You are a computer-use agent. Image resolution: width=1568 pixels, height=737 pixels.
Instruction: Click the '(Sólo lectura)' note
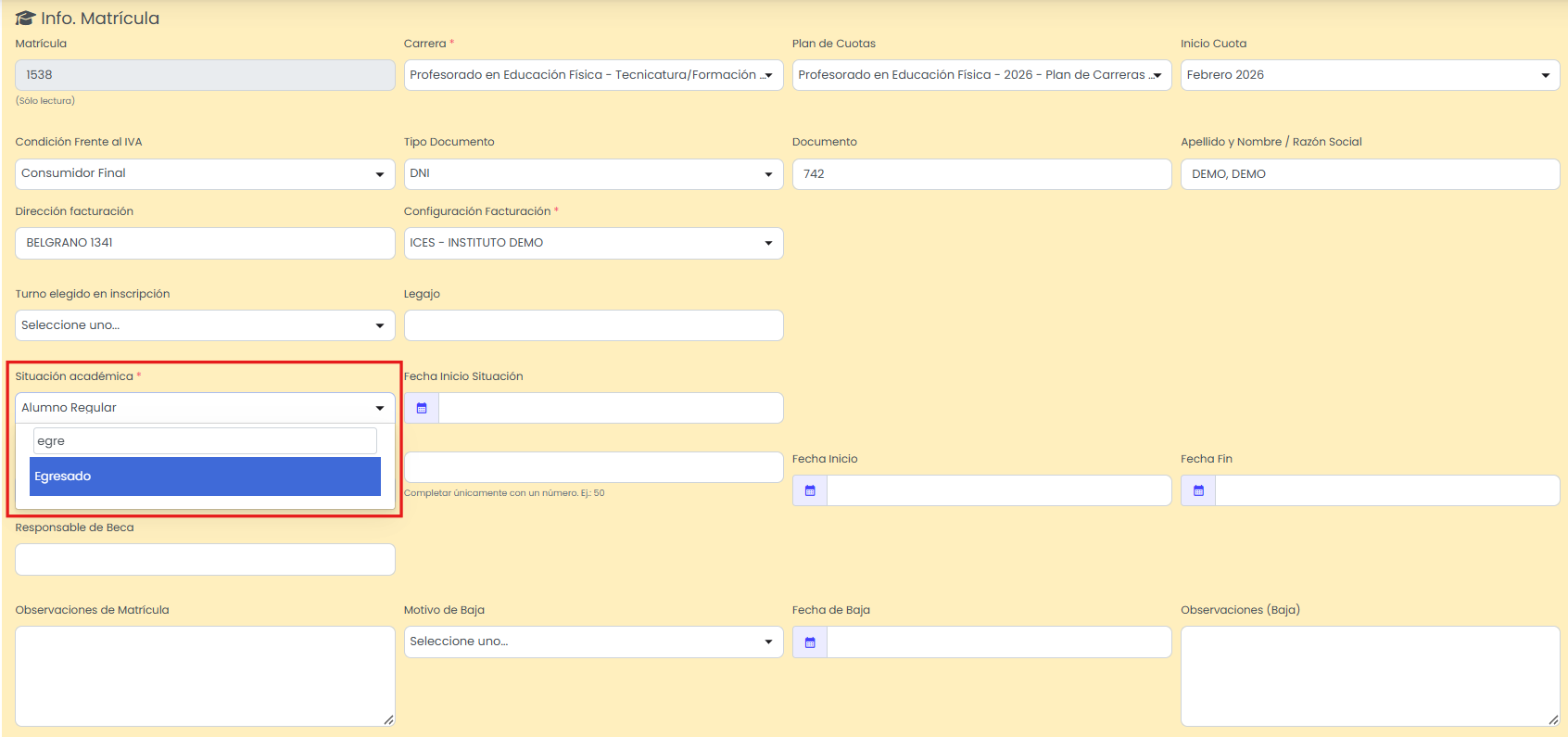pos(45,101)
